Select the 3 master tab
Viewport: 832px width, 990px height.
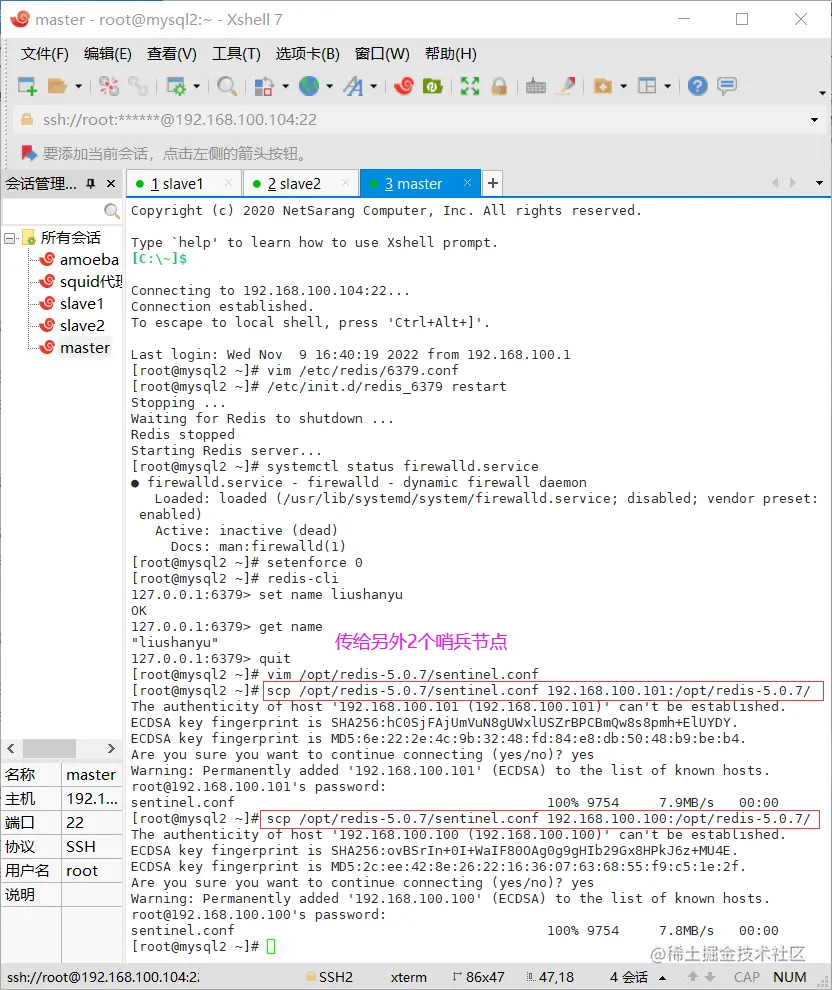click(x=420, y=184)
